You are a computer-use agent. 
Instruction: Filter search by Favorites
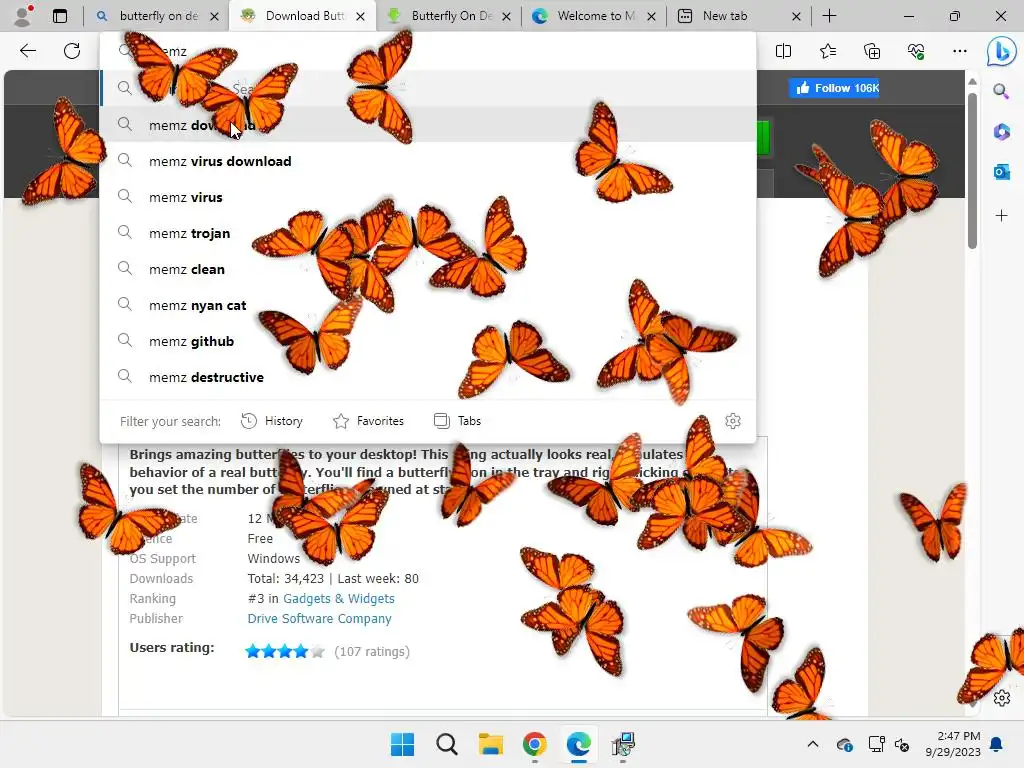pyautogui.click(x=368, y=421)
